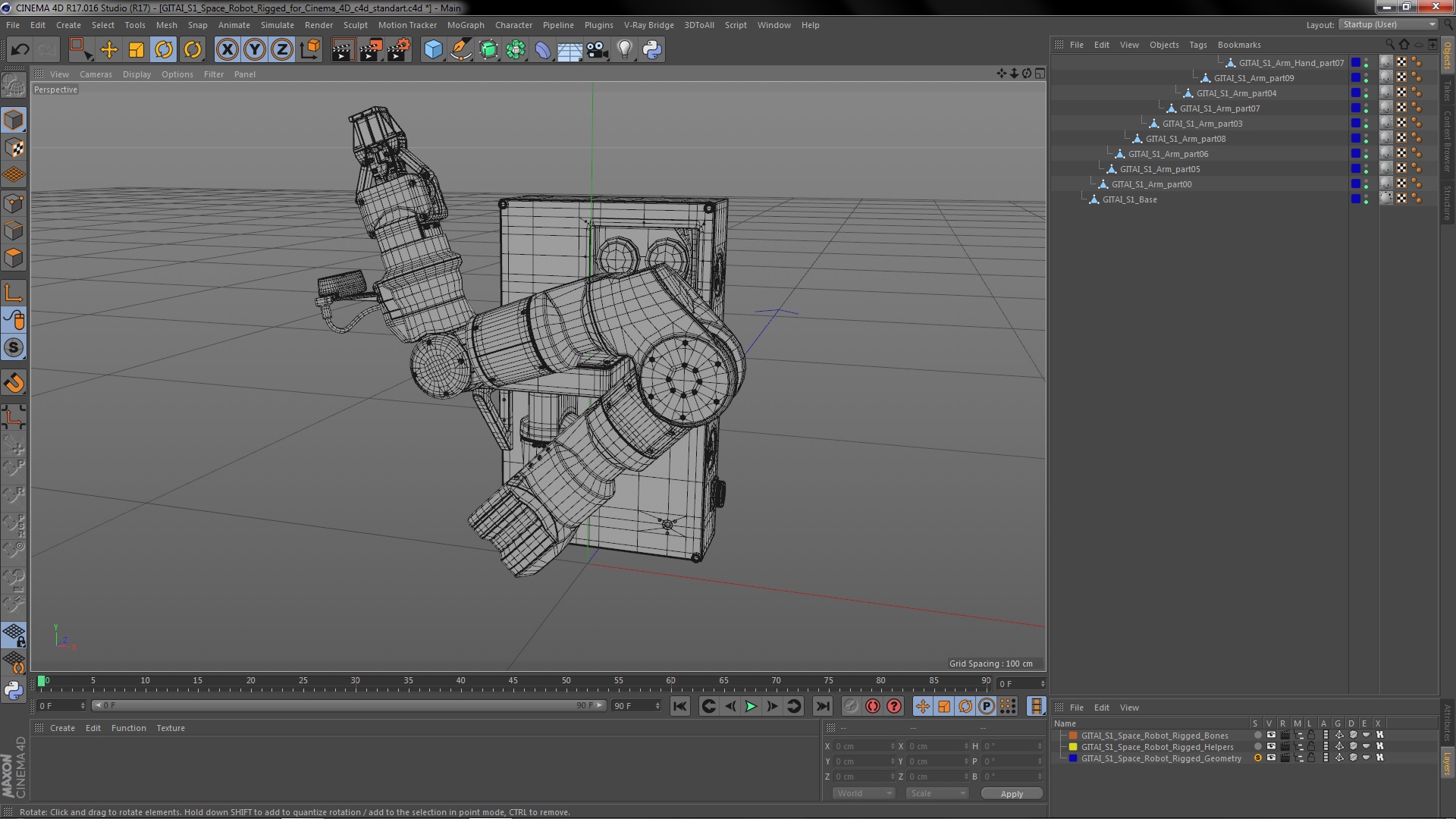Screen dimensions: 1456x819
Task: Toggle visibility eye for Geometry layer
Action: coord(1271,758)
